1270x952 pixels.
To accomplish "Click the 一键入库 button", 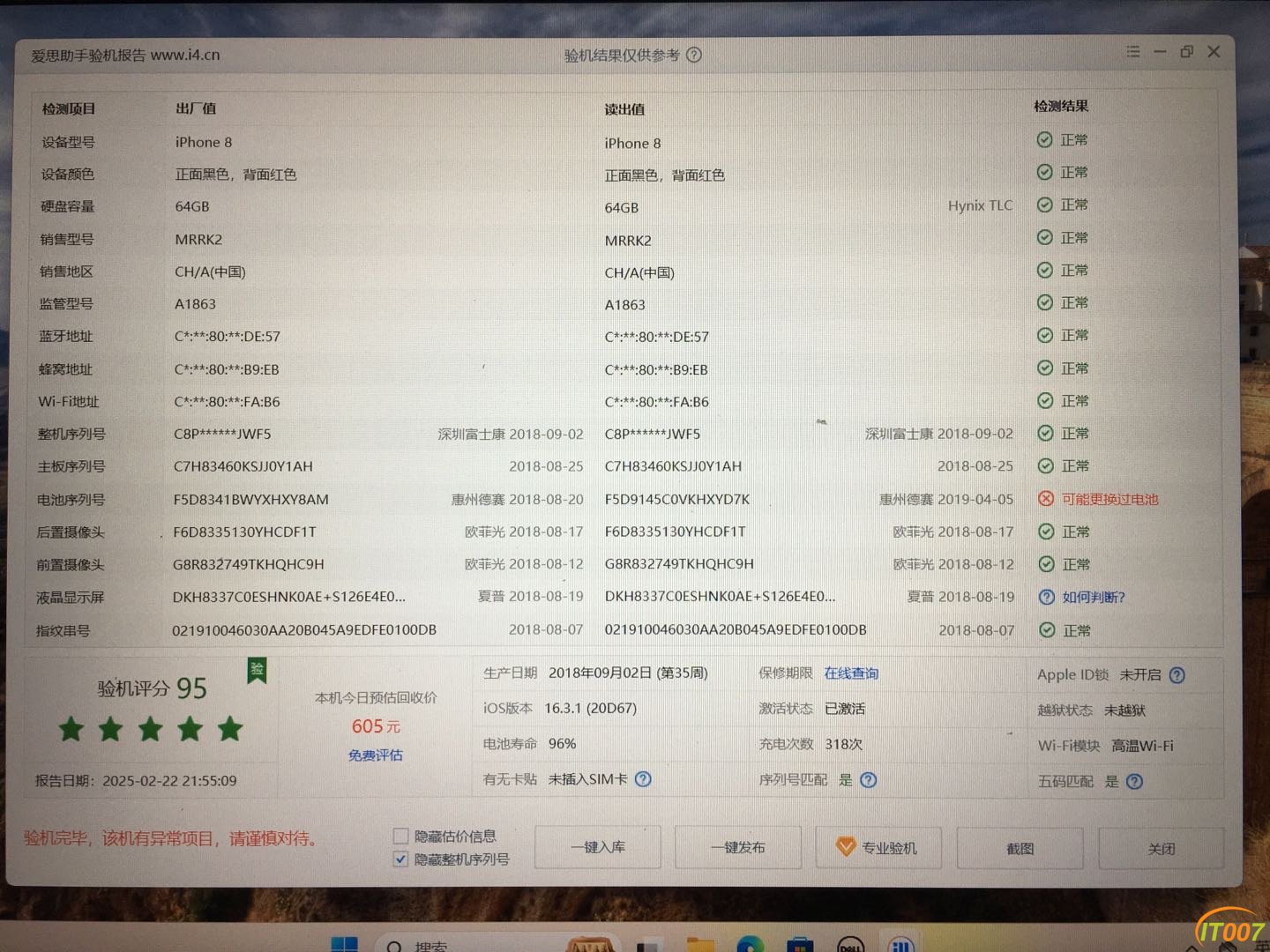I will coord(598,847).
